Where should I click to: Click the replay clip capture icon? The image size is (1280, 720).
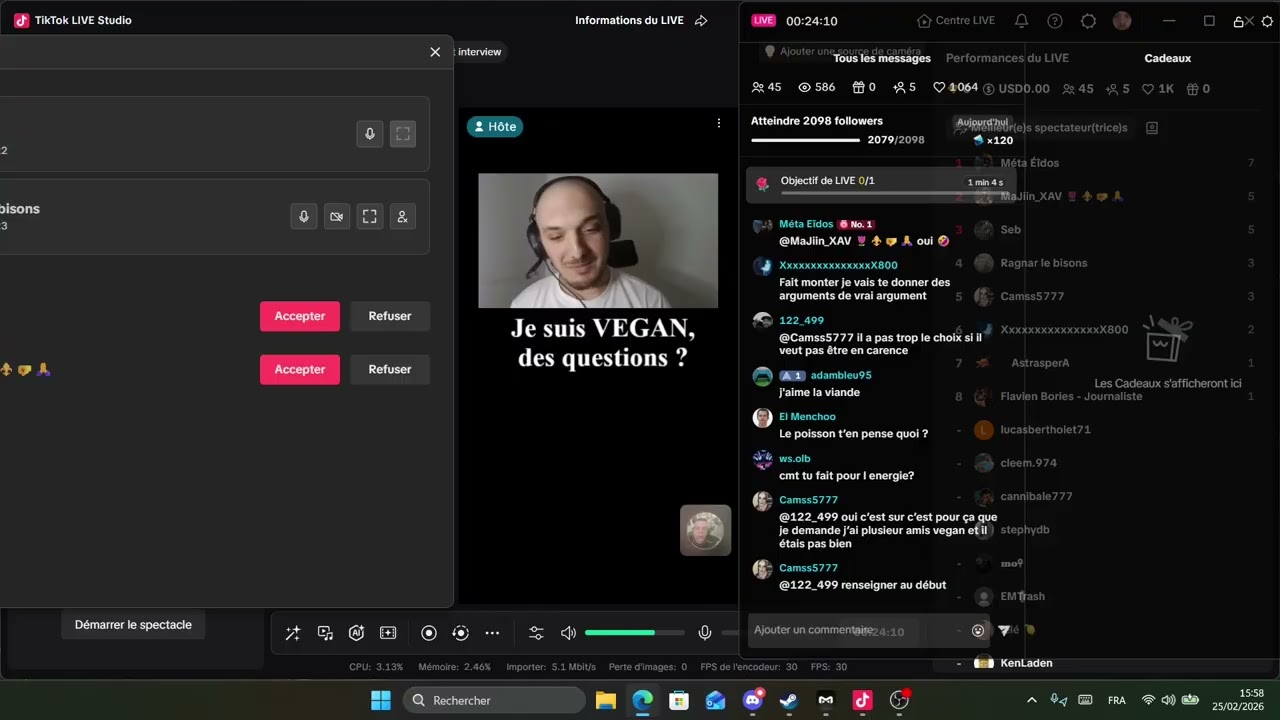point(460,633)
